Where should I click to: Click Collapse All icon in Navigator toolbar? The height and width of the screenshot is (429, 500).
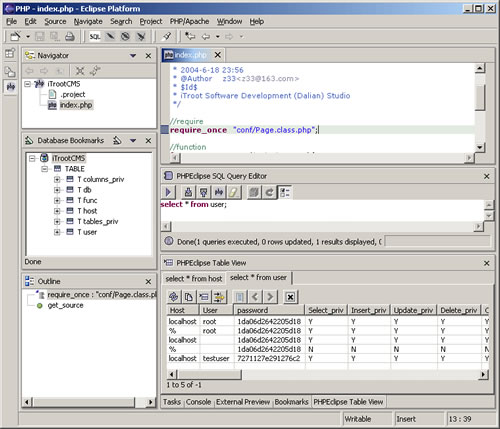tap(80, 71)
